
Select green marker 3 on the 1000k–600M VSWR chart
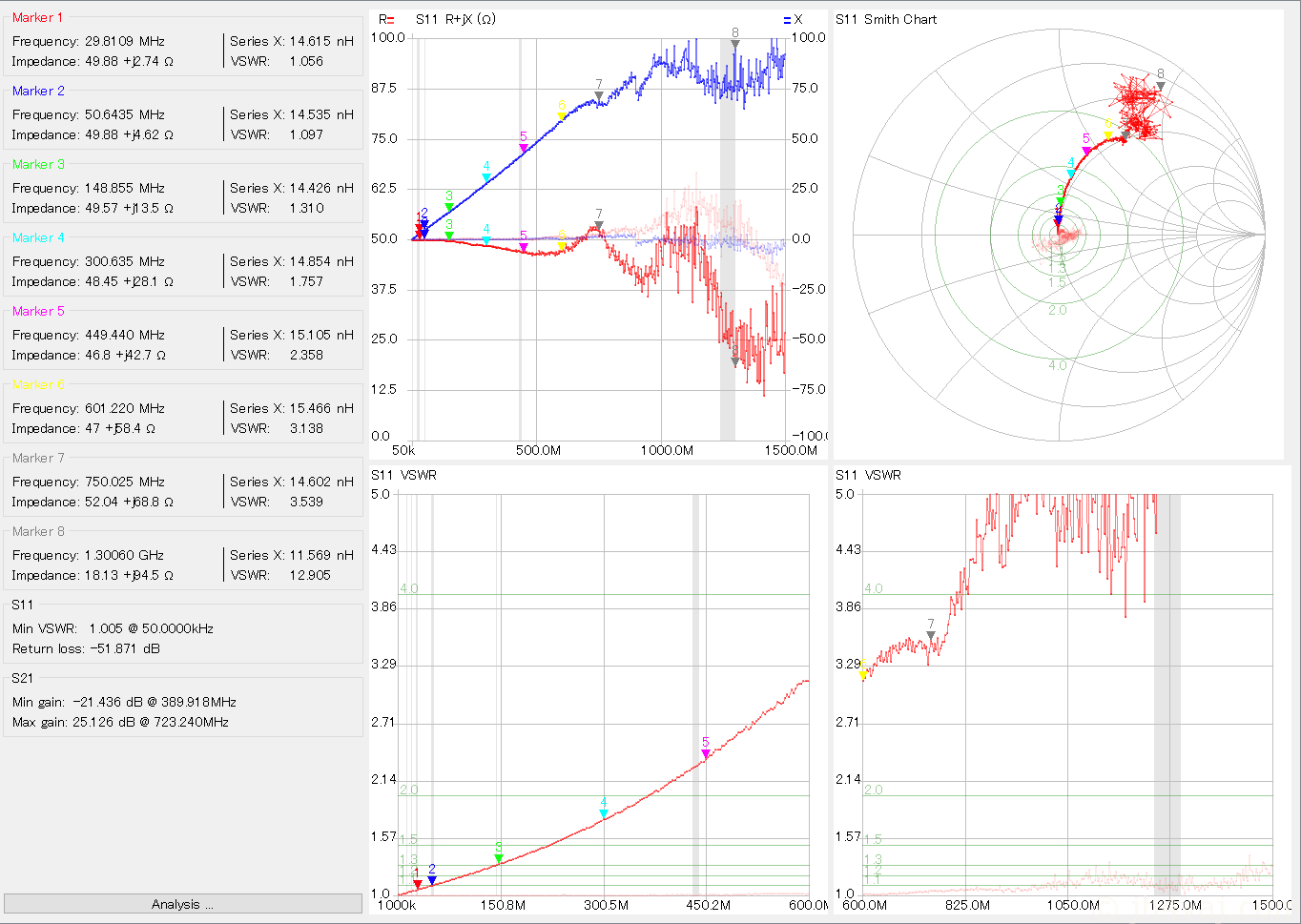pos(499,858)
